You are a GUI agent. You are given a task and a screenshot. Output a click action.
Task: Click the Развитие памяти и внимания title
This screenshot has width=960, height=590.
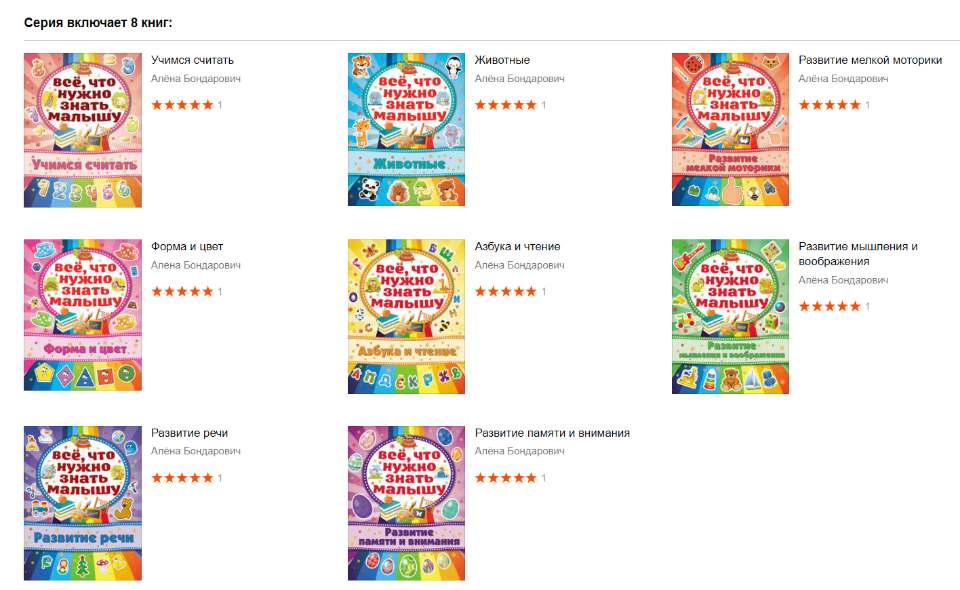coord(552,433)
